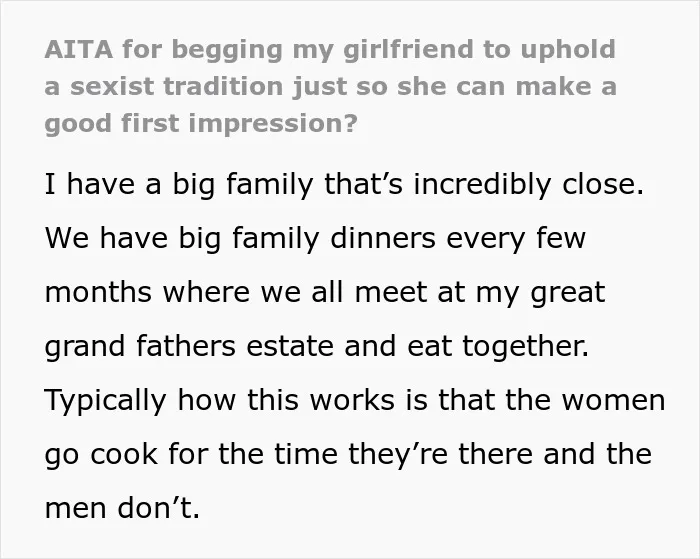Click the word "girlfriend" in the title
Image resolution: width=700 pixels, height=559 pixels.
[408, 50]
